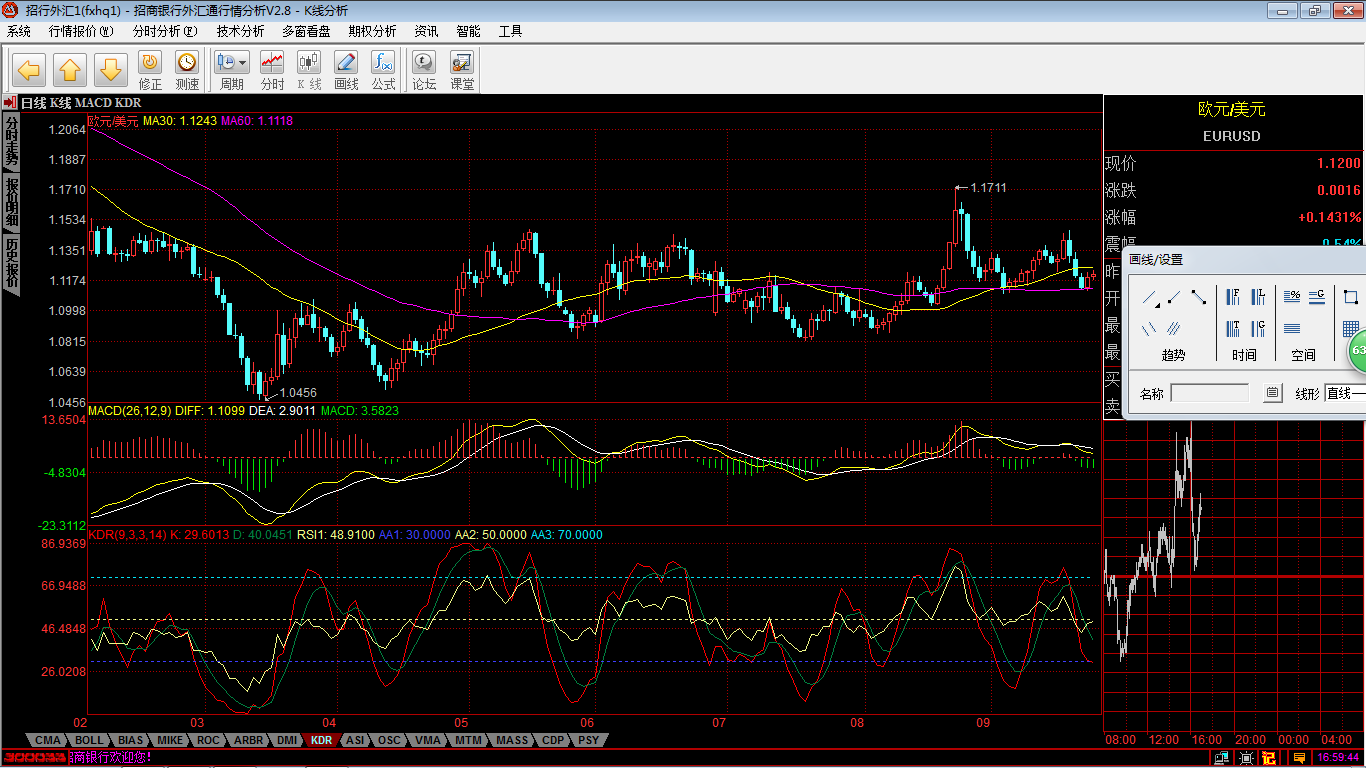Click the 名称 name input field
This screenshot has width=1366, height=768.
click(1209, 394)
